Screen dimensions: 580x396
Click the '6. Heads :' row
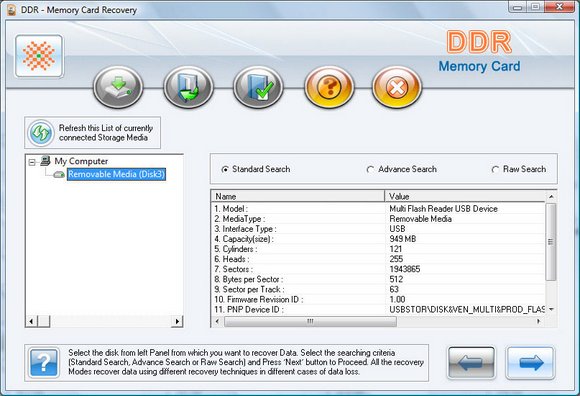(378, 259)
